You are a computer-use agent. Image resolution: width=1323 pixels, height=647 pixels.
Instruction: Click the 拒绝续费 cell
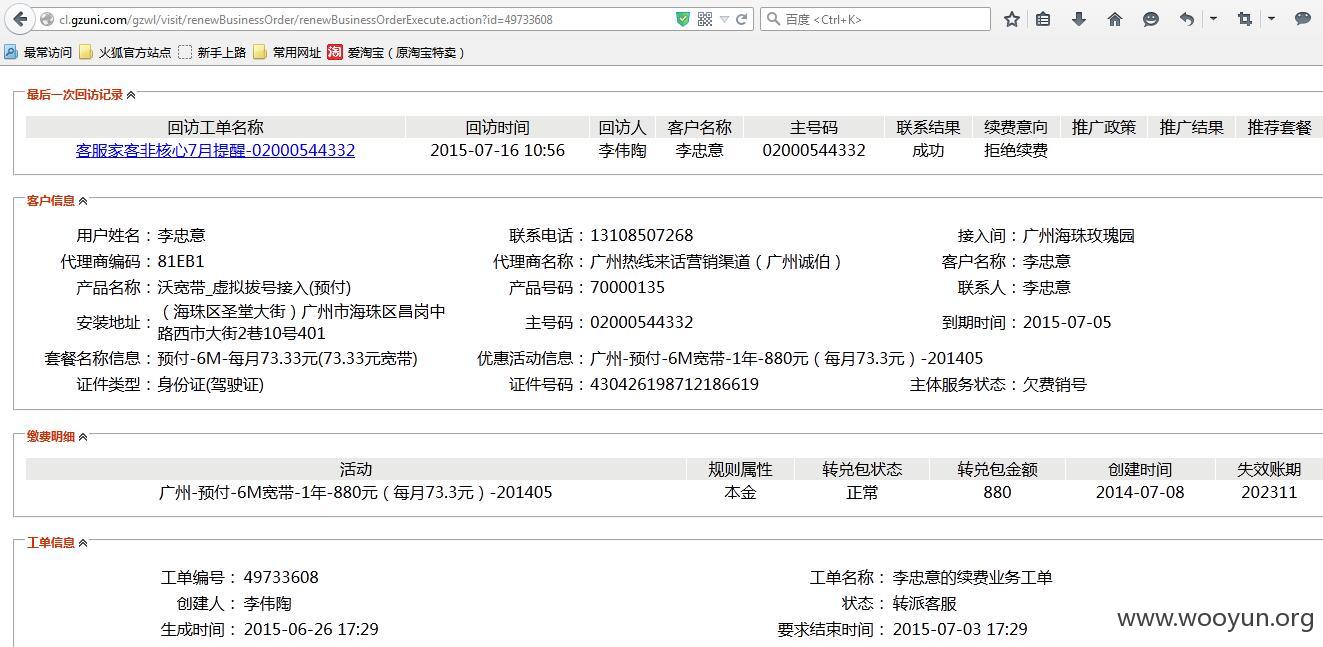pyautogui.click(x=1016, y=150)
